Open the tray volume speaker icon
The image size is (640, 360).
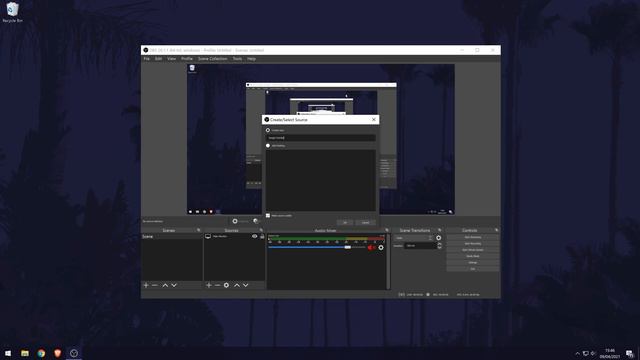tap(593, 353)
